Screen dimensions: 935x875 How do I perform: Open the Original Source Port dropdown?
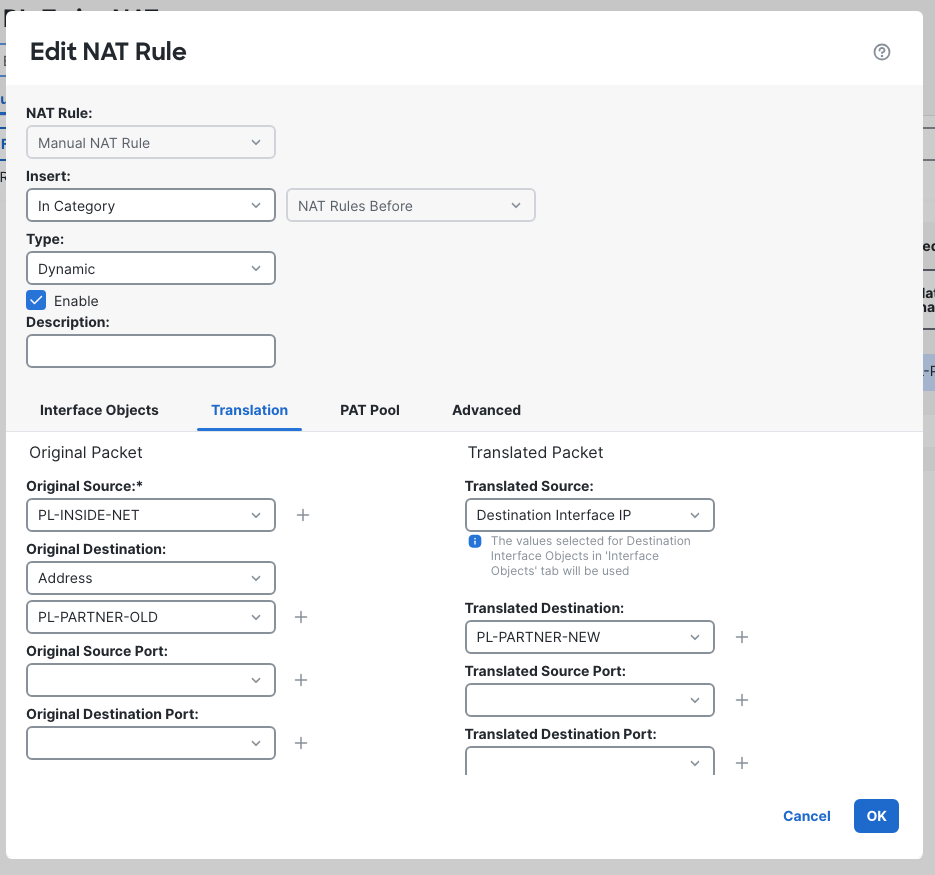tap(151, 680)
